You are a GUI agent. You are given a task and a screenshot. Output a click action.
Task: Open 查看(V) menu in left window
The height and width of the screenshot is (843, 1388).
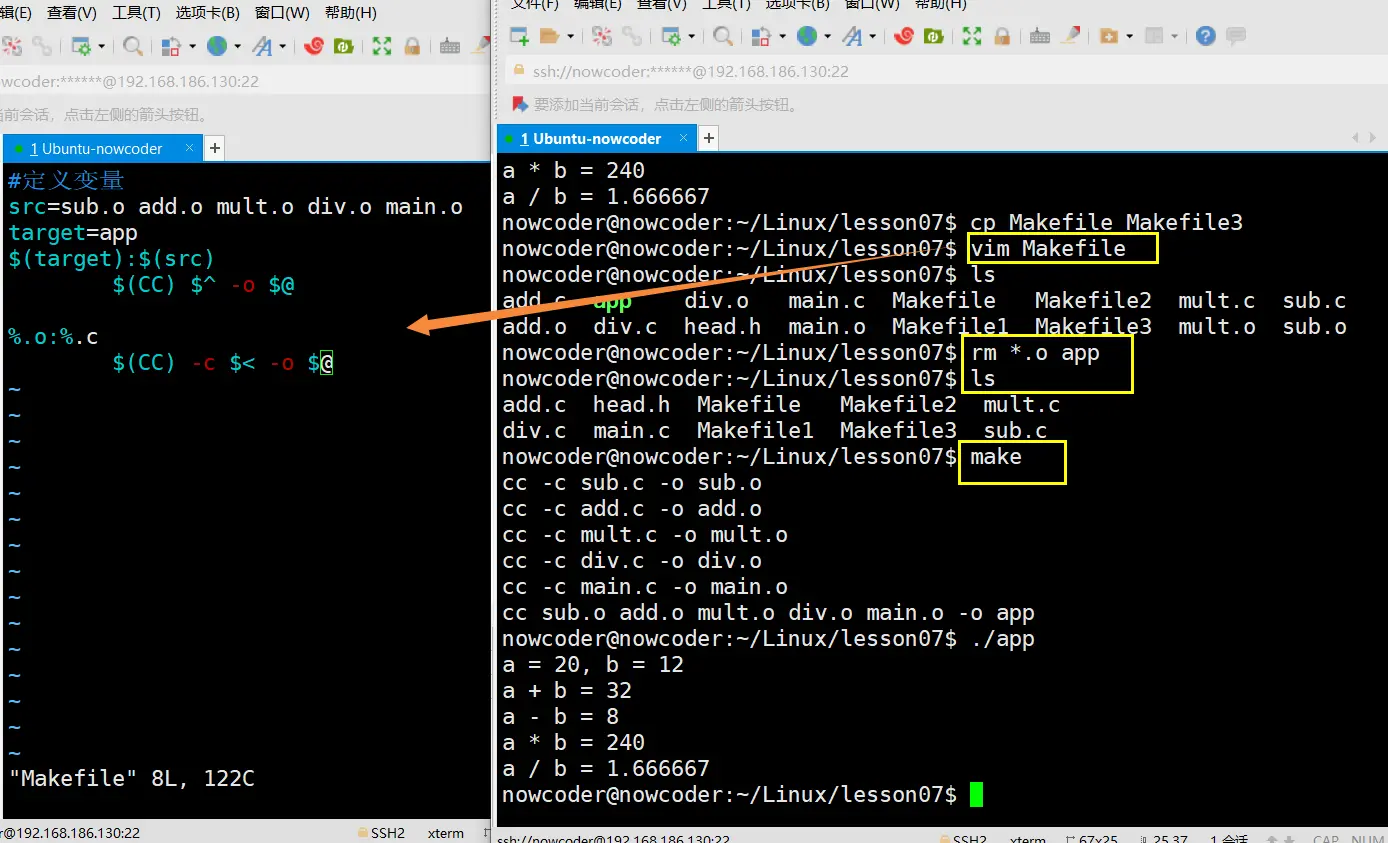(72, 13)
